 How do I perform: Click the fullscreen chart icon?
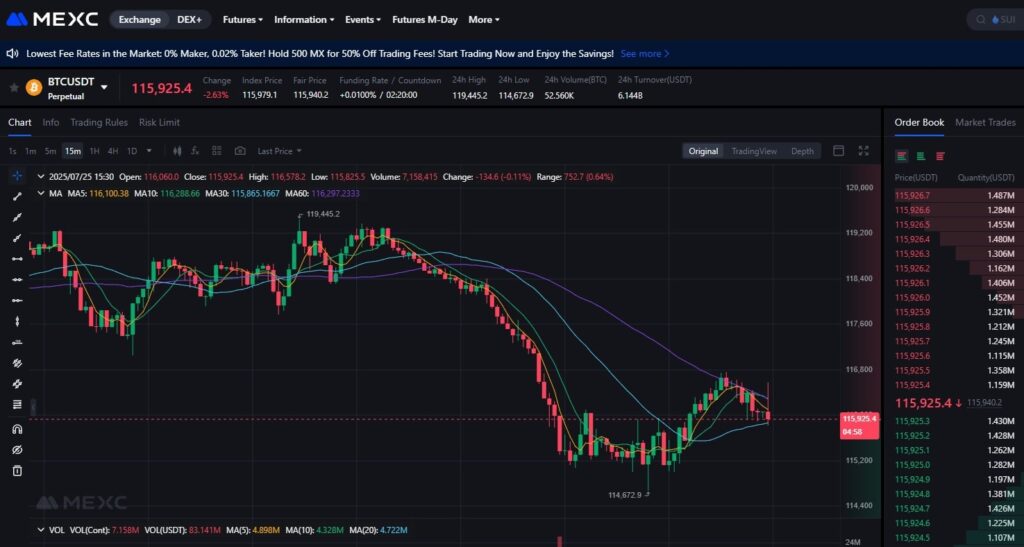click(x=863, y=151)
